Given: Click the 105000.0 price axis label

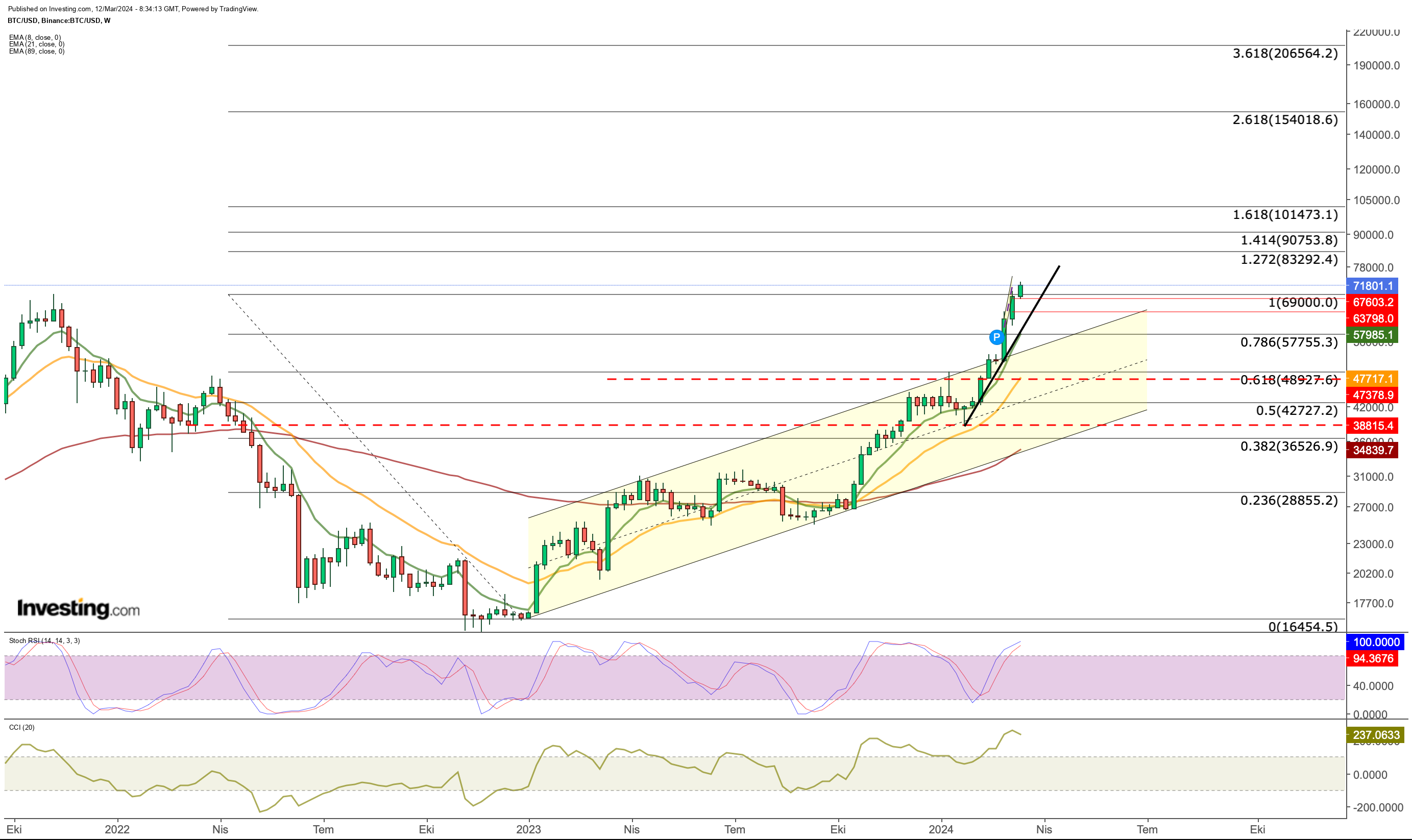Looking at the screenshot, I should coord(1376,200).
